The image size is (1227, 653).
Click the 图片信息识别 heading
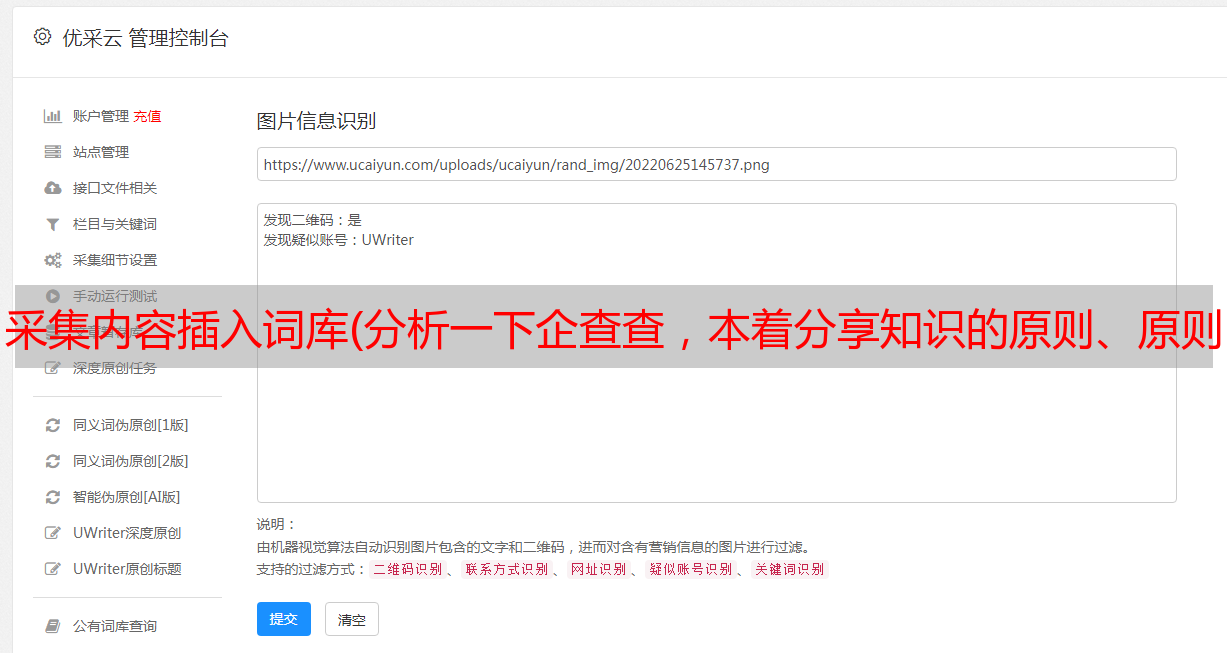pos(316,121)
